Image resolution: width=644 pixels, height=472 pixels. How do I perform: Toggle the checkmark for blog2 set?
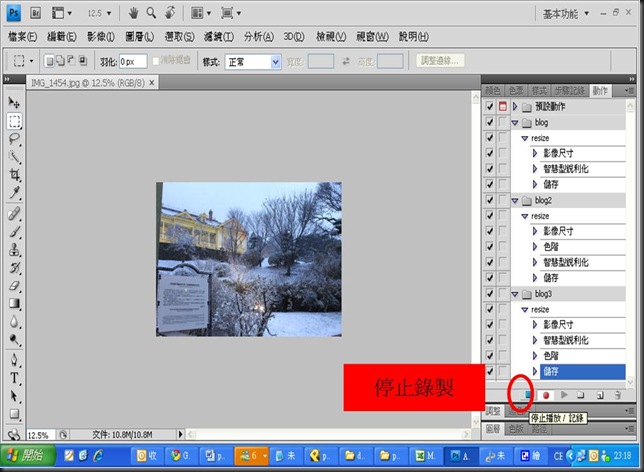pos(490,200)
